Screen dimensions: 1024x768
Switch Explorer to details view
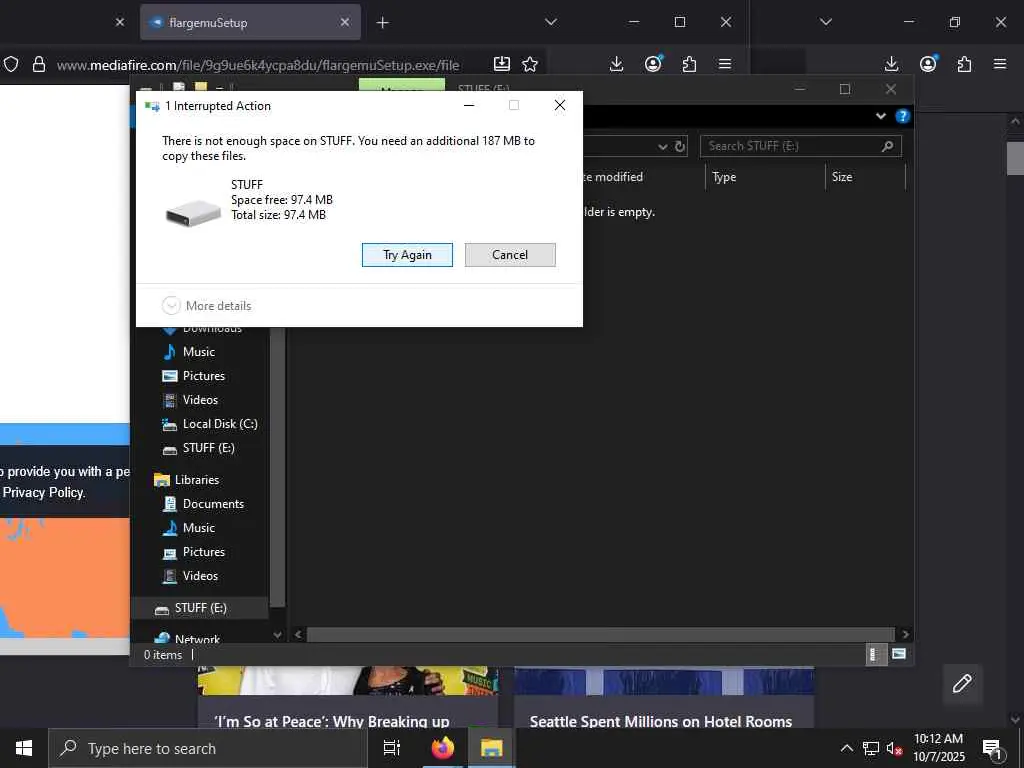(874, 654)
